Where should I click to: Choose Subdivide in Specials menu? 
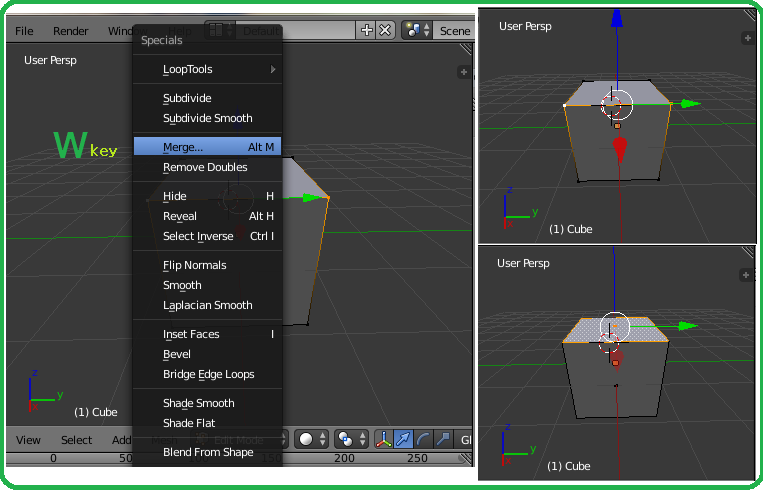(207, 98)
